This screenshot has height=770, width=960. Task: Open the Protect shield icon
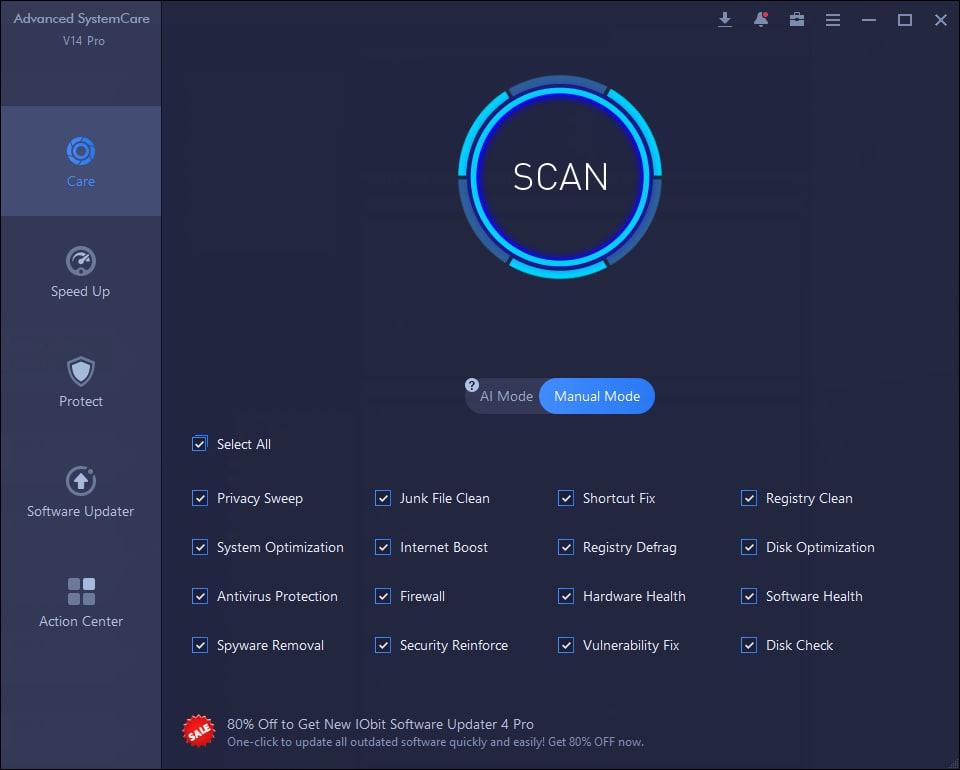pos(81,371)
